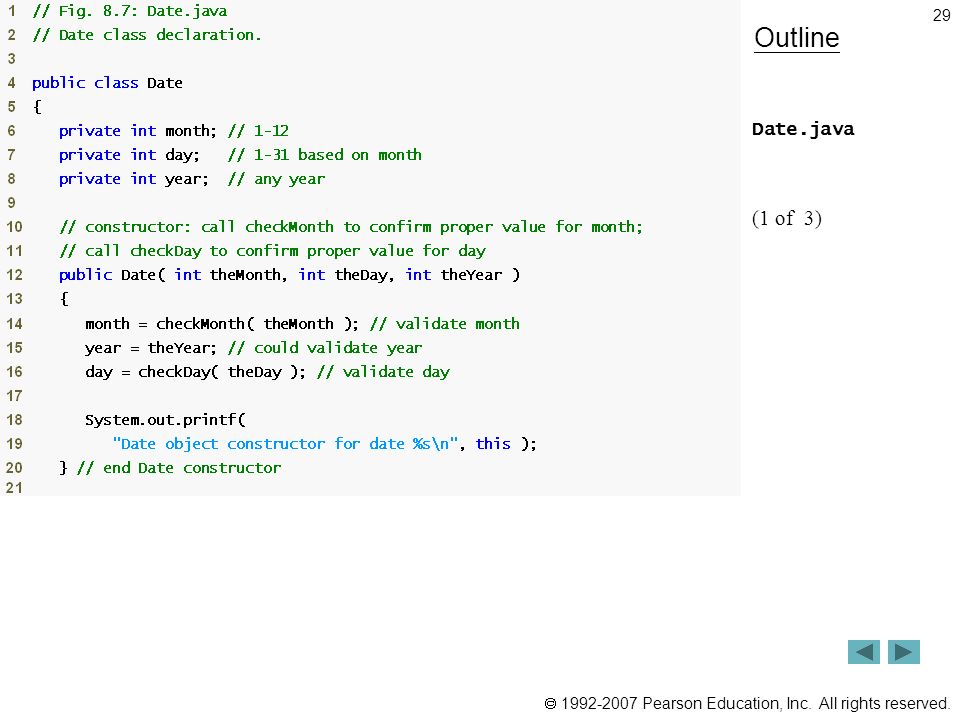Click the comment '// 1-31 based on month'

pyautogui.click(x=324, y=155)
